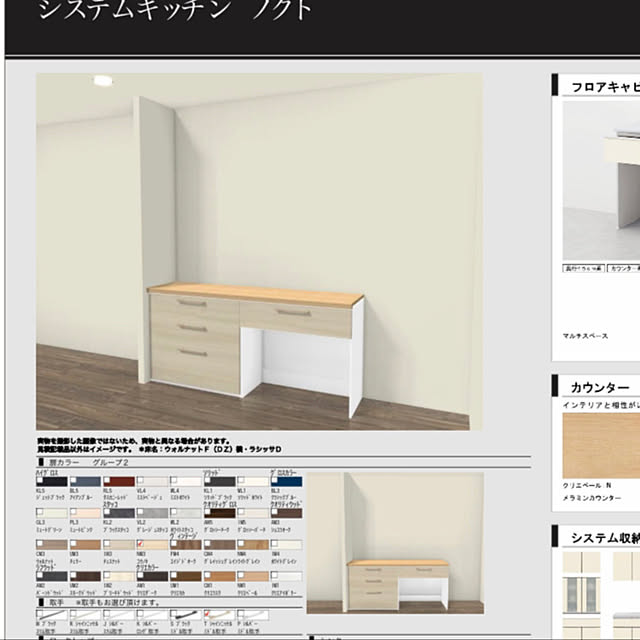Choose the CW3 walnut door swatch
This screenshot has width=640, height=640.
(52, 545)
